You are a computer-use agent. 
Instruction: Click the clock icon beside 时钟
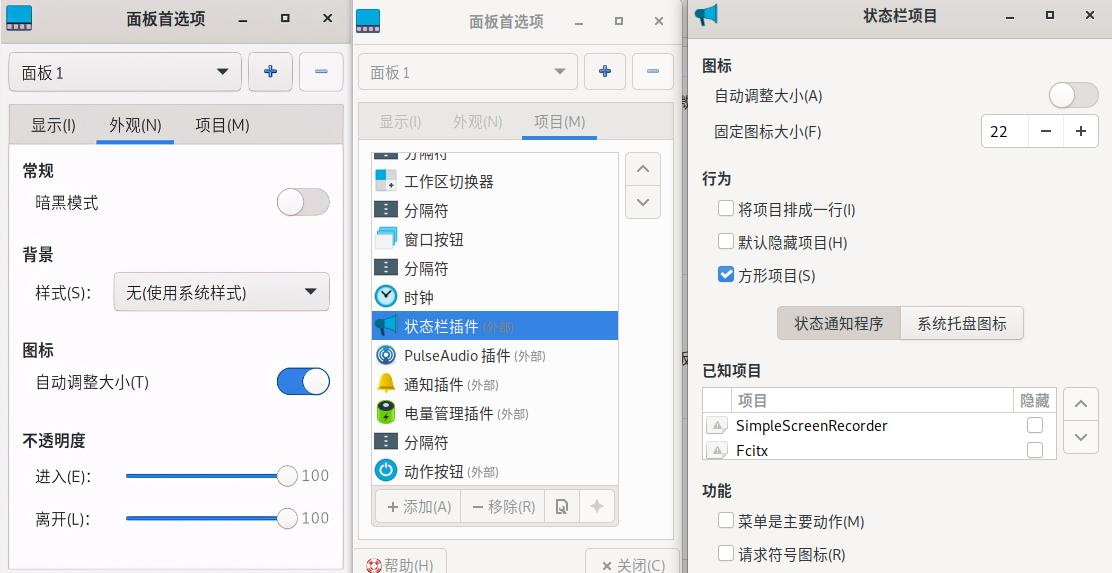pos(386,297)
